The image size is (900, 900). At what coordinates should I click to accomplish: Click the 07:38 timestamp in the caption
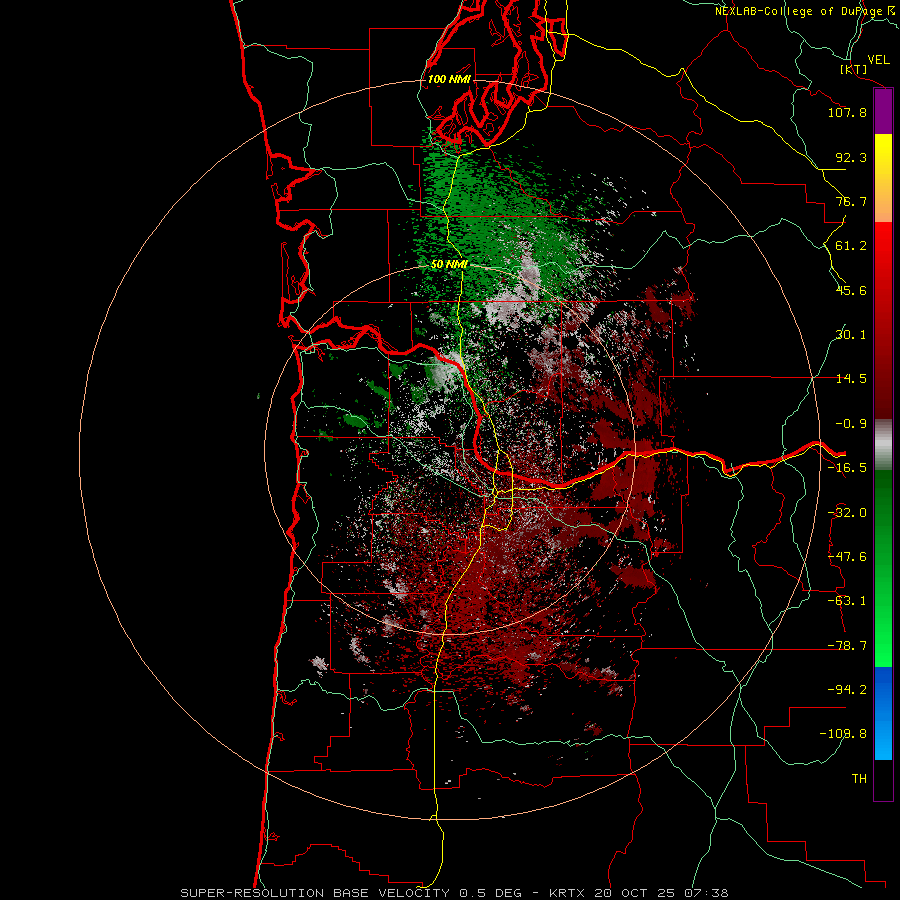[707, 893]
